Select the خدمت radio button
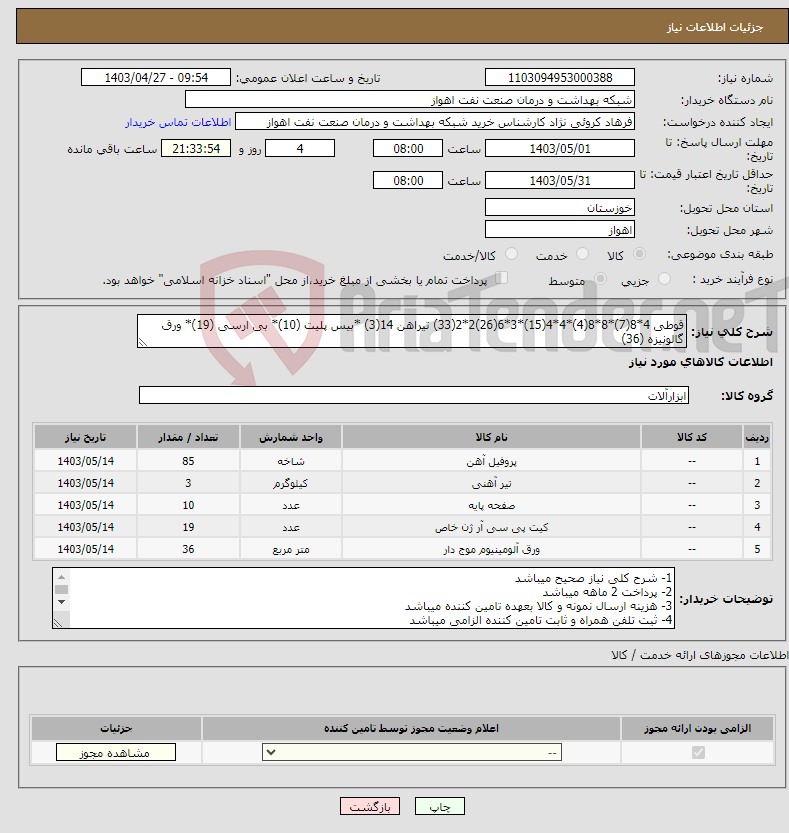 (x=582, y=254)
